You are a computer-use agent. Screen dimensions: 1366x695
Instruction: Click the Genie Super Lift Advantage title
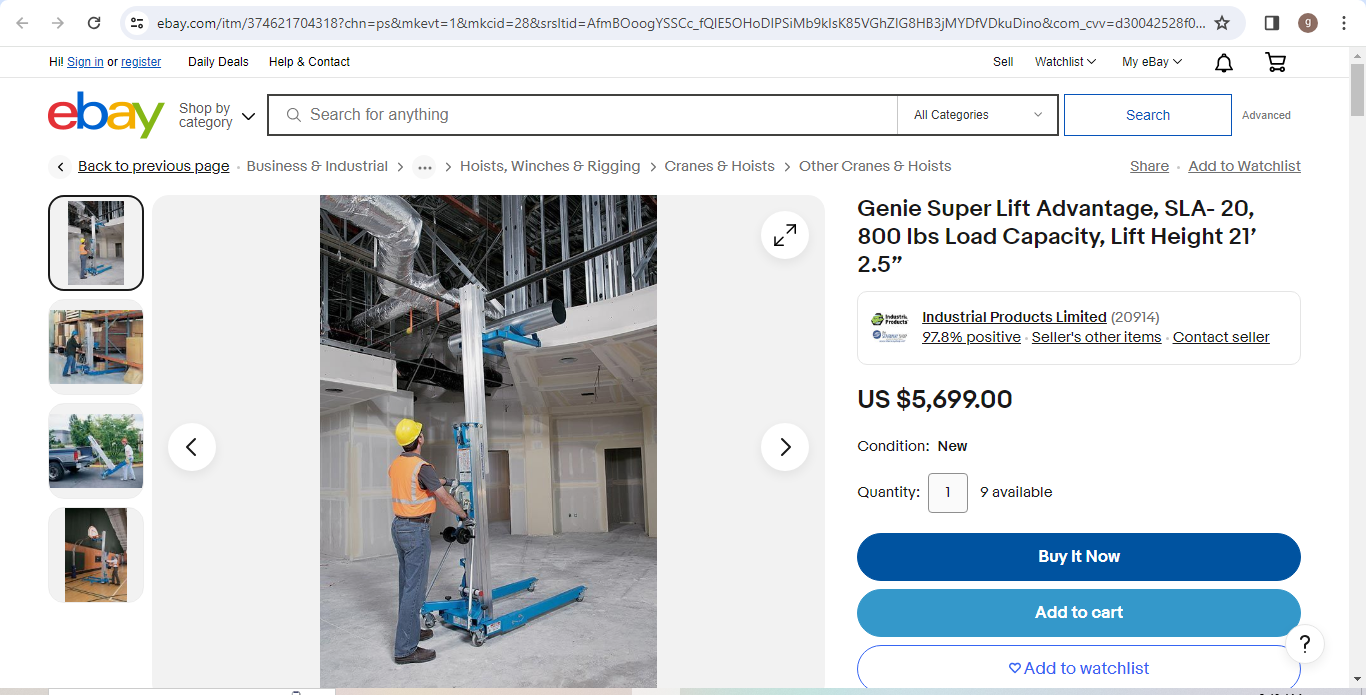click(1056, 237)
